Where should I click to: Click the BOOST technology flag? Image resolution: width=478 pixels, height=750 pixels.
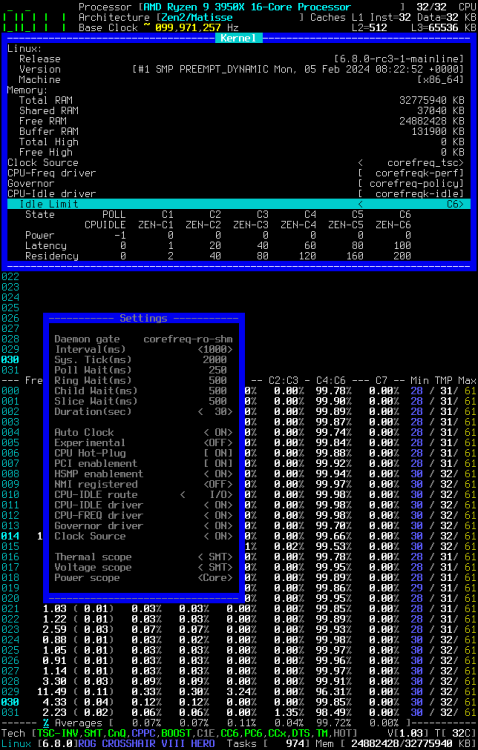[177, 733]
